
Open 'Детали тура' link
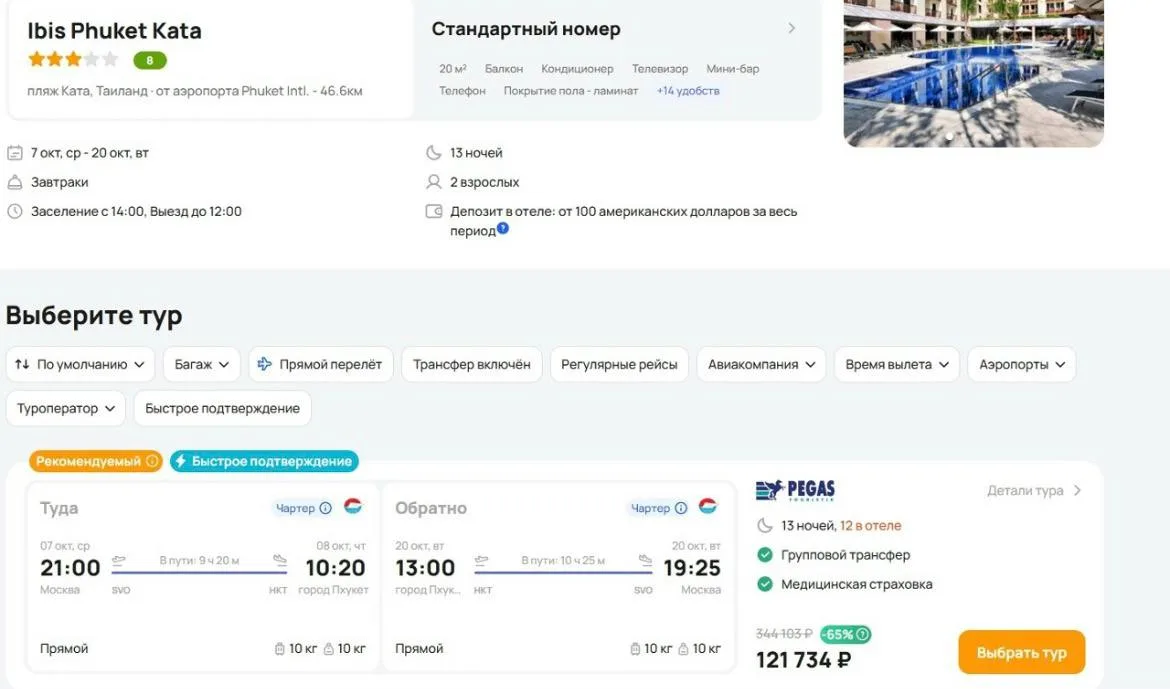(1033, 490)
